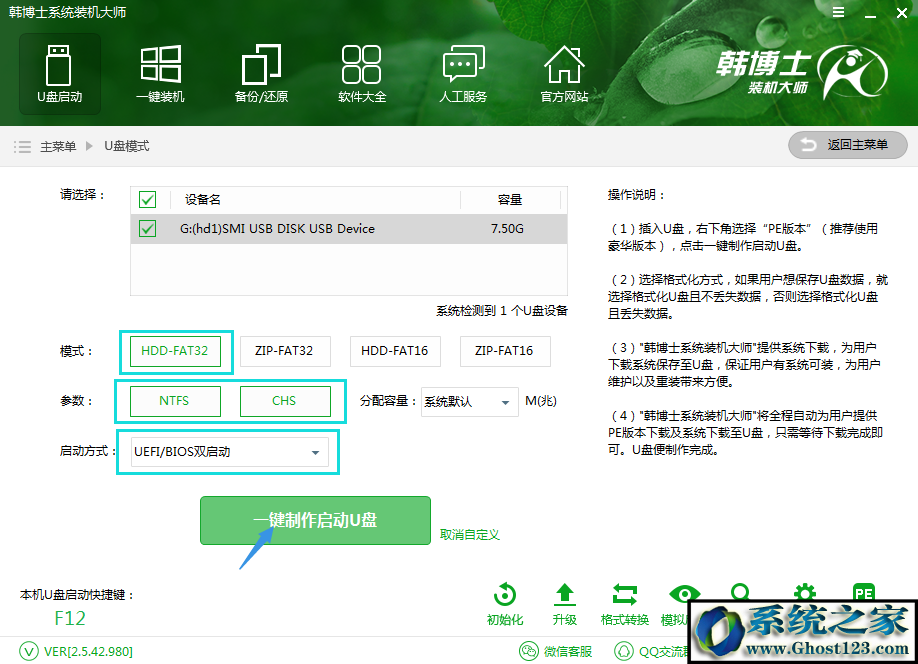
Task: Open 分配容量 系统默认 dropdown
Action: (470, 402)
